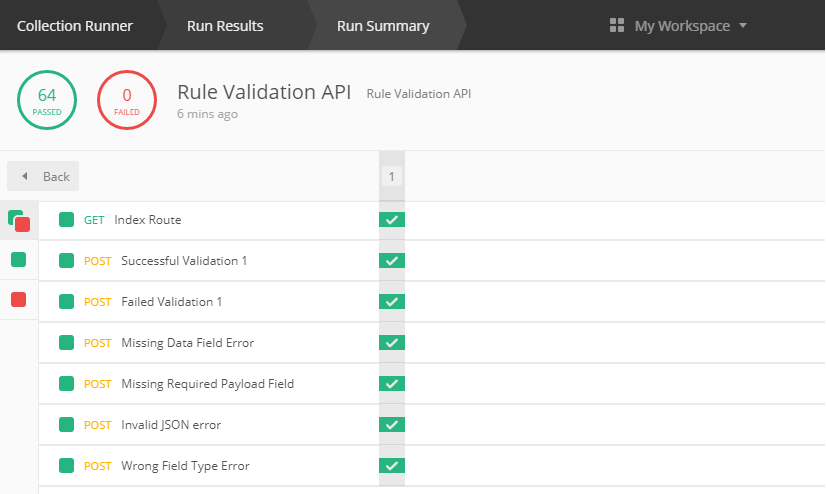
Task: Click the green checkmark for Wrong Field Type Error
Action: (392, 466)
